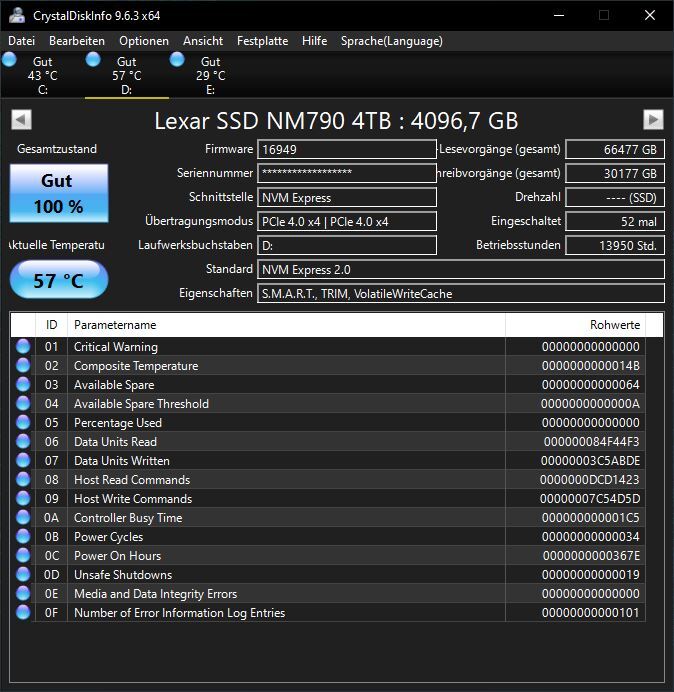Click the blue health orb for drive E:
The width and height of the screenshot is (674, 692).
click(x=177, y=60)
